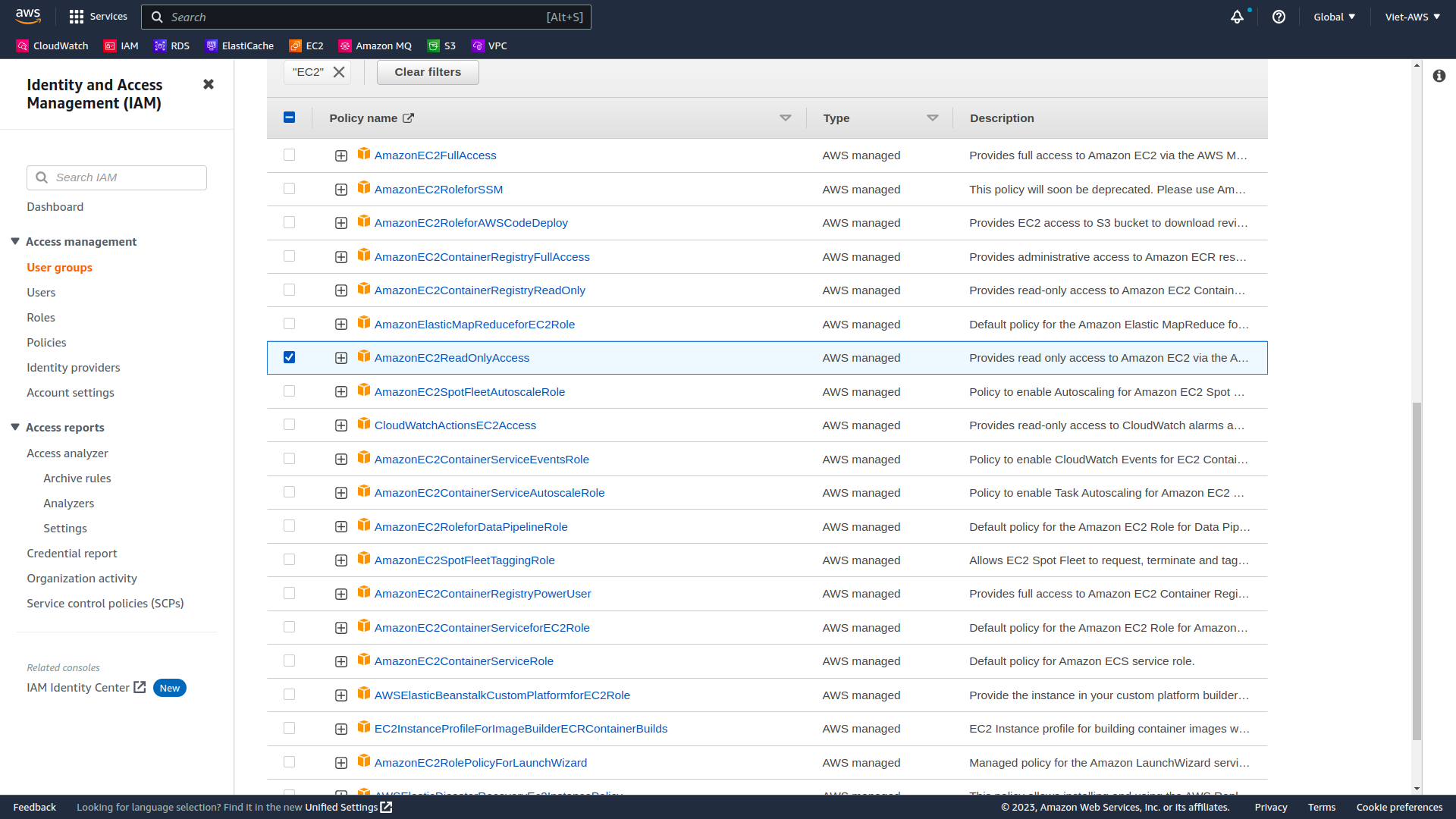Check the AmazonEC2ContainerServiceRole checkbox
The height and width of the screenshot is (819, 1456).
pyautogui.click(x=289, y=661)
